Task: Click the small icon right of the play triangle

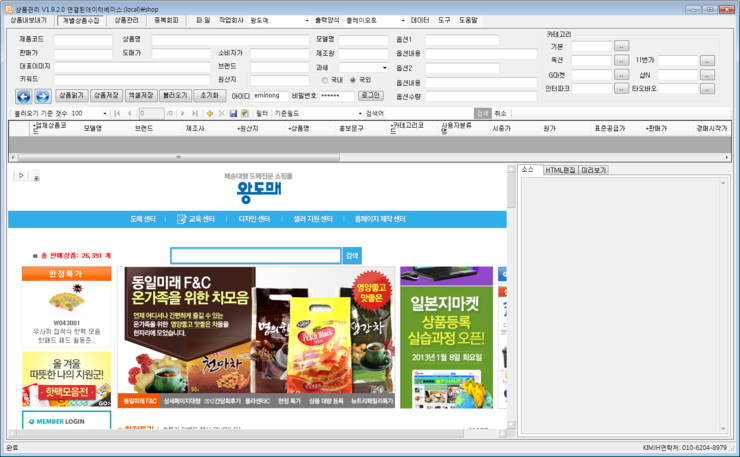Action: pyautogui.click(x=36, y=178)
